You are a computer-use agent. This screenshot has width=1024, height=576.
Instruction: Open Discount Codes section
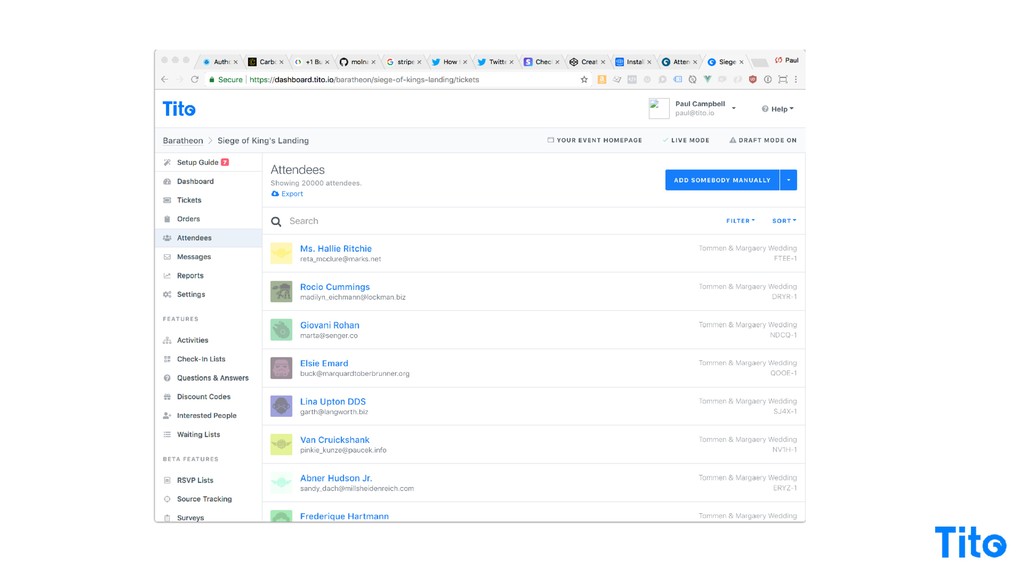click(204, 397)
